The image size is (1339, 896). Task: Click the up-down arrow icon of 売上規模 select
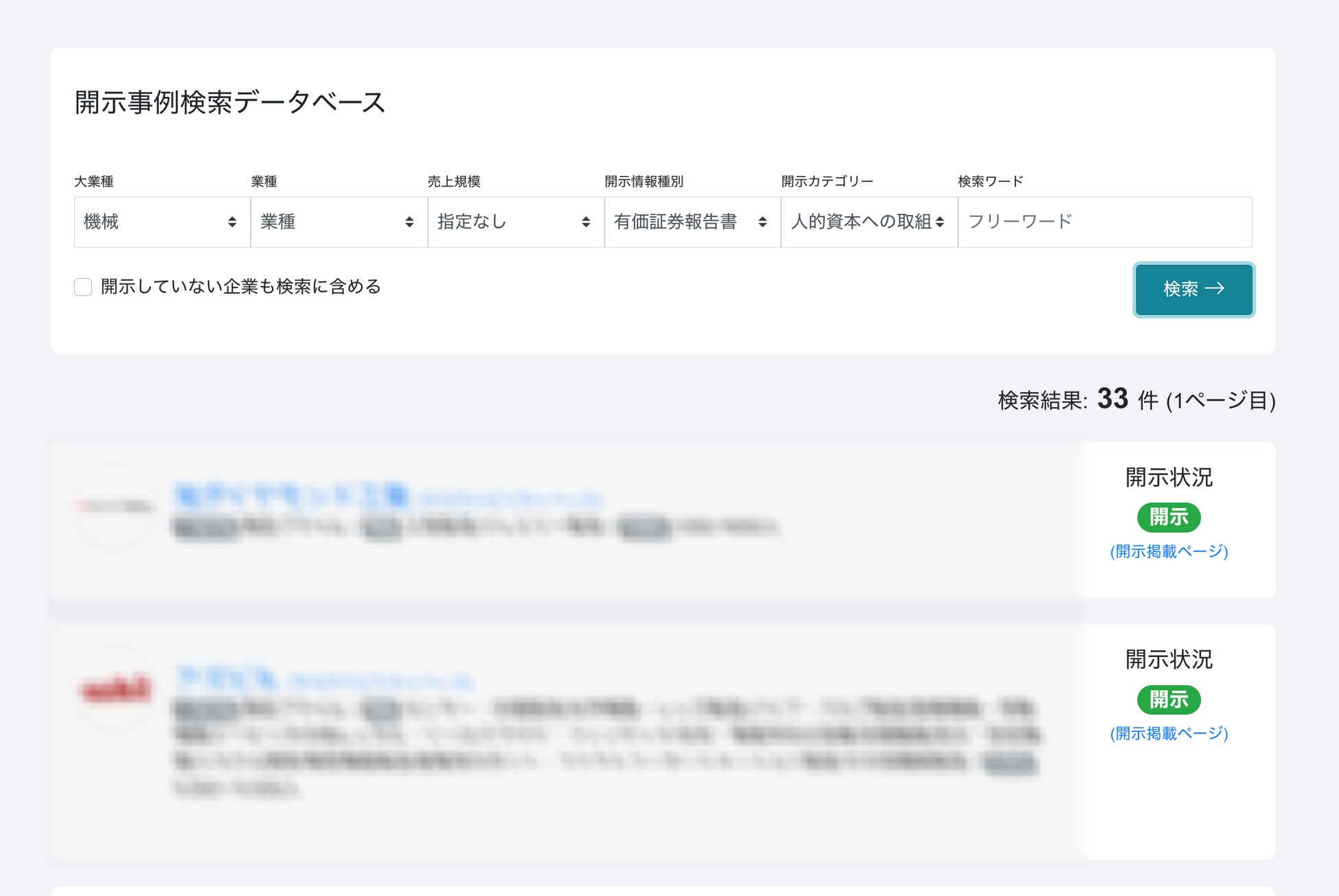(586, 222)
